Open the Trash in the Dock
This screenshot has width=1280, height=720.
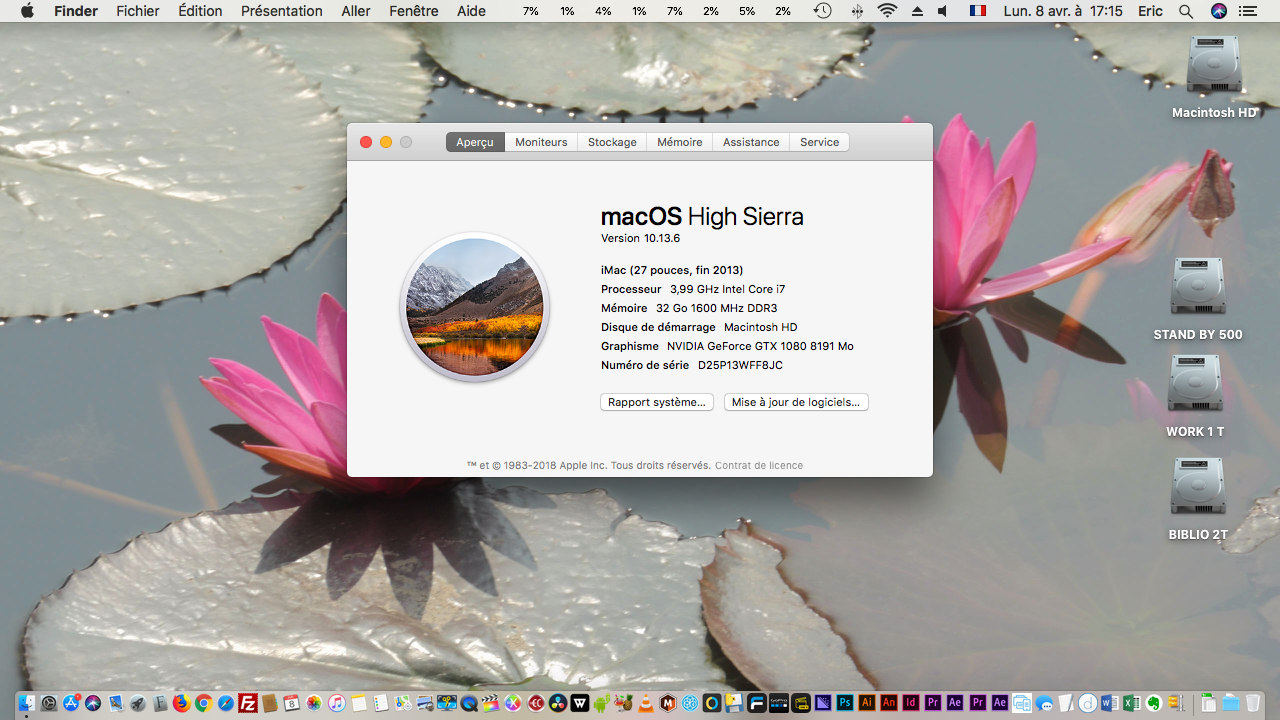pyautogui.click(x=1253, y=703)
